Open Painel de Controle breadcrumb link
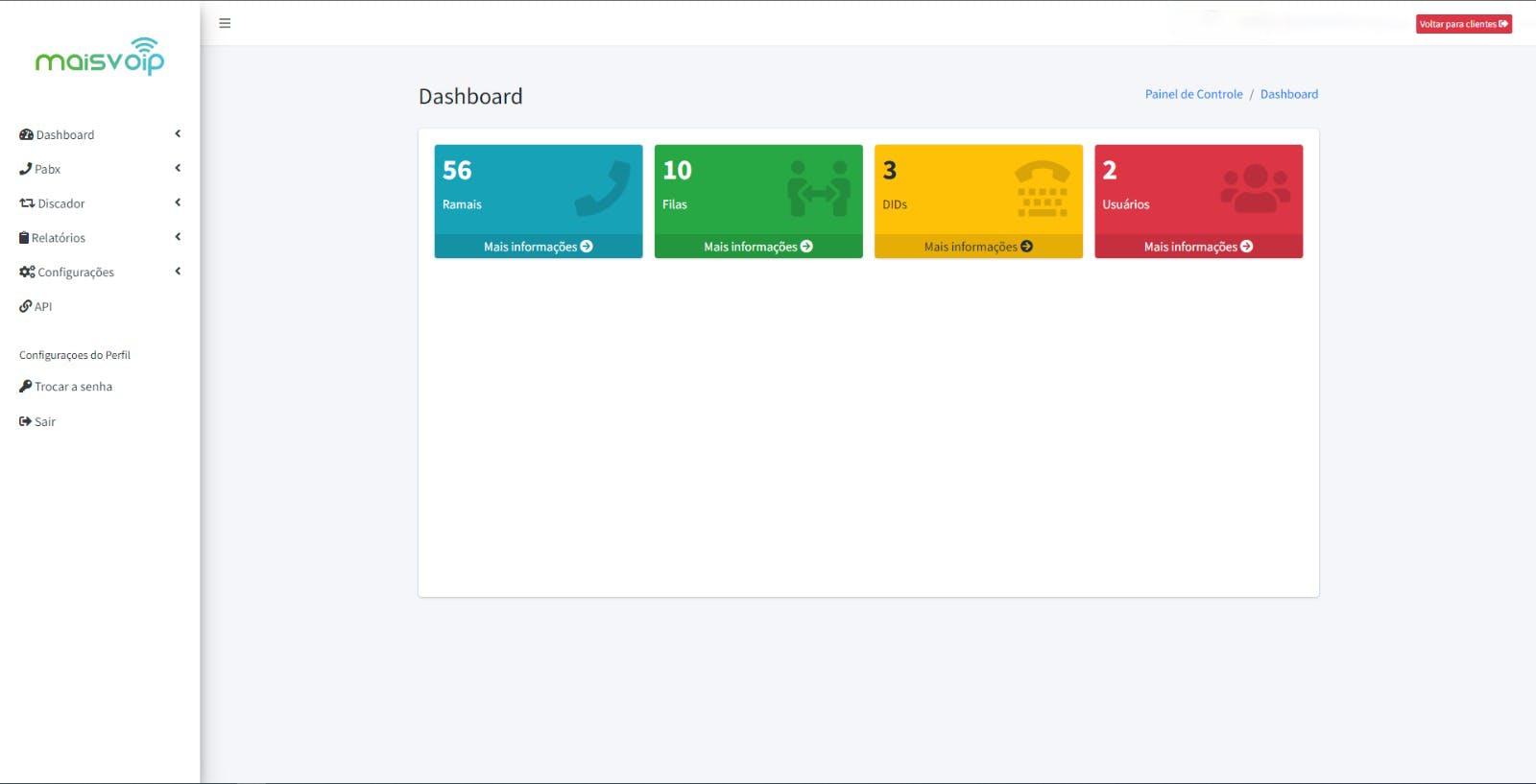Screen dimensions: 1536x784 (1193, 94)
